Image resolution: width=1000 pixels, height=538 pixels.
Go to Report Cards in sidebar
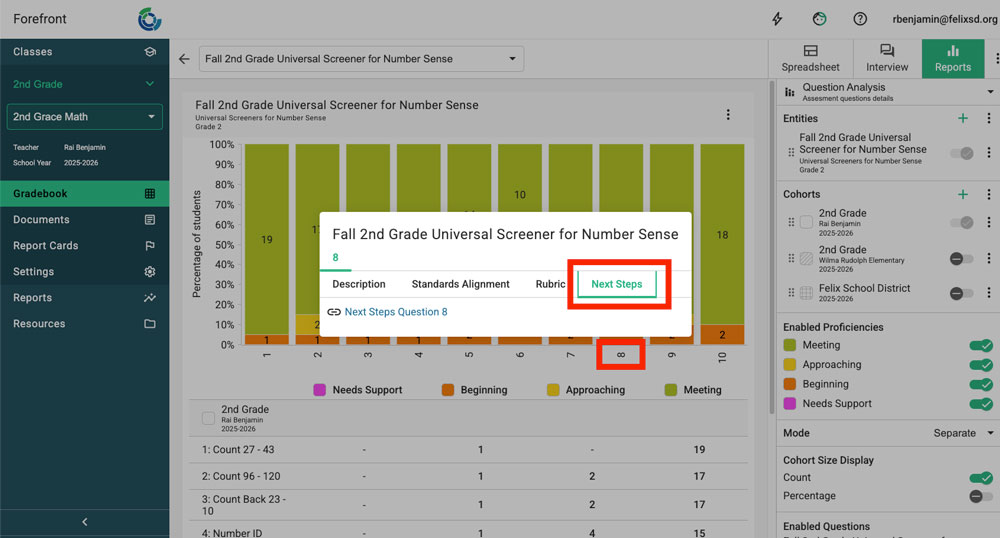pos(45,246)
